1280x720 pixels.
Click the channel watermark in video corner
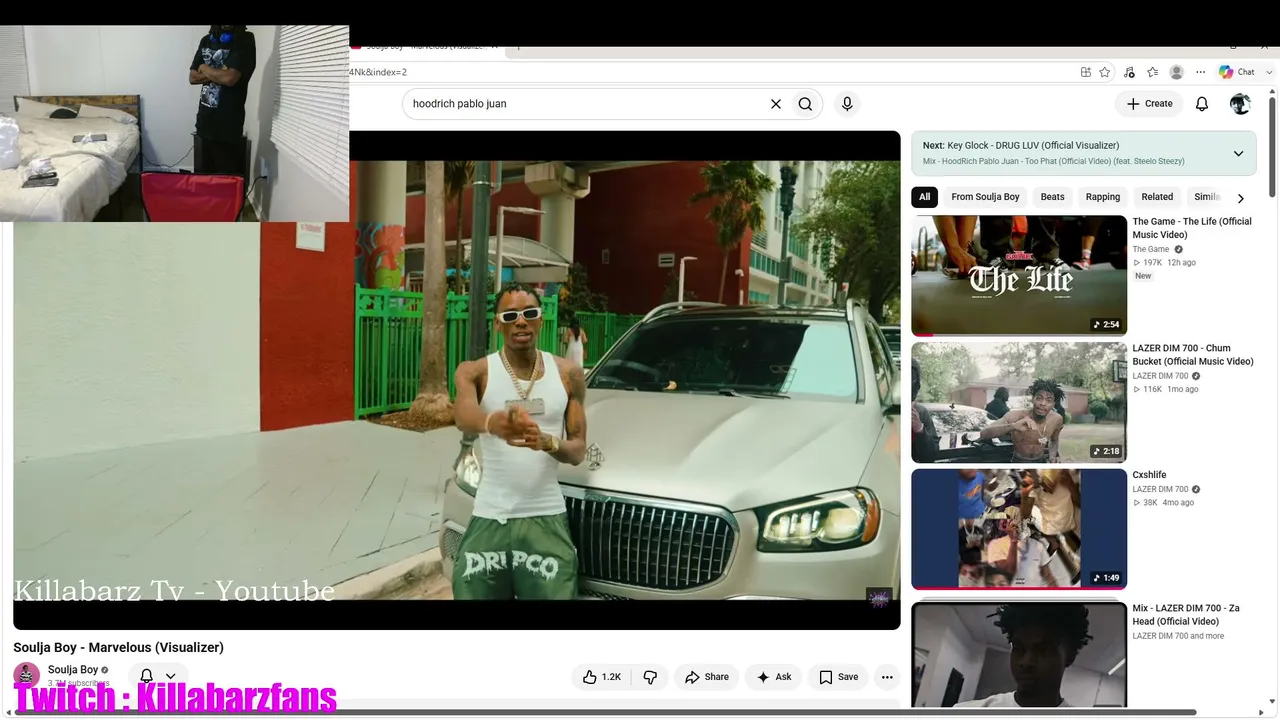point(879,598)
